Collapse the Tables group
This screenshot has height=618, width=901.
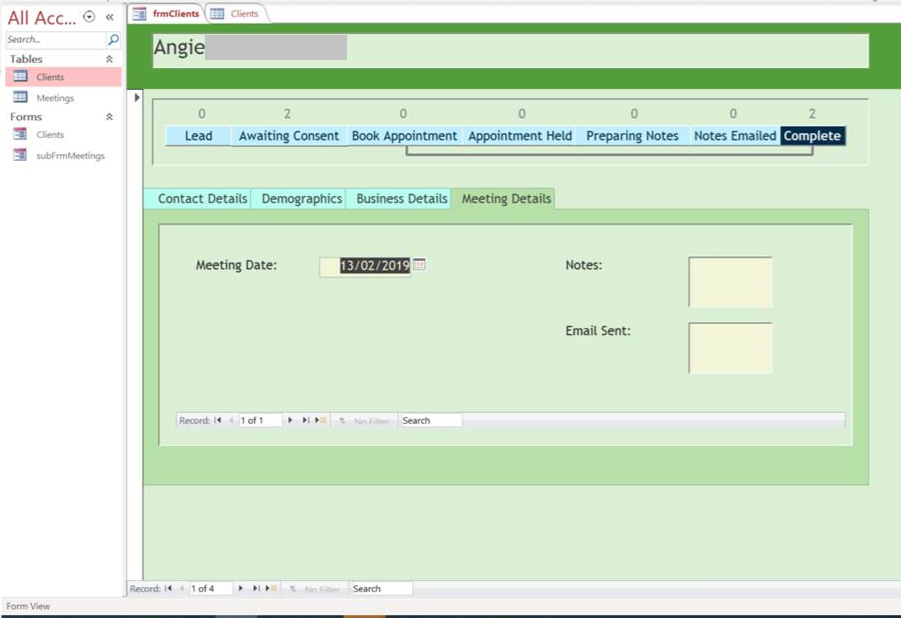[x=109, y=59]
